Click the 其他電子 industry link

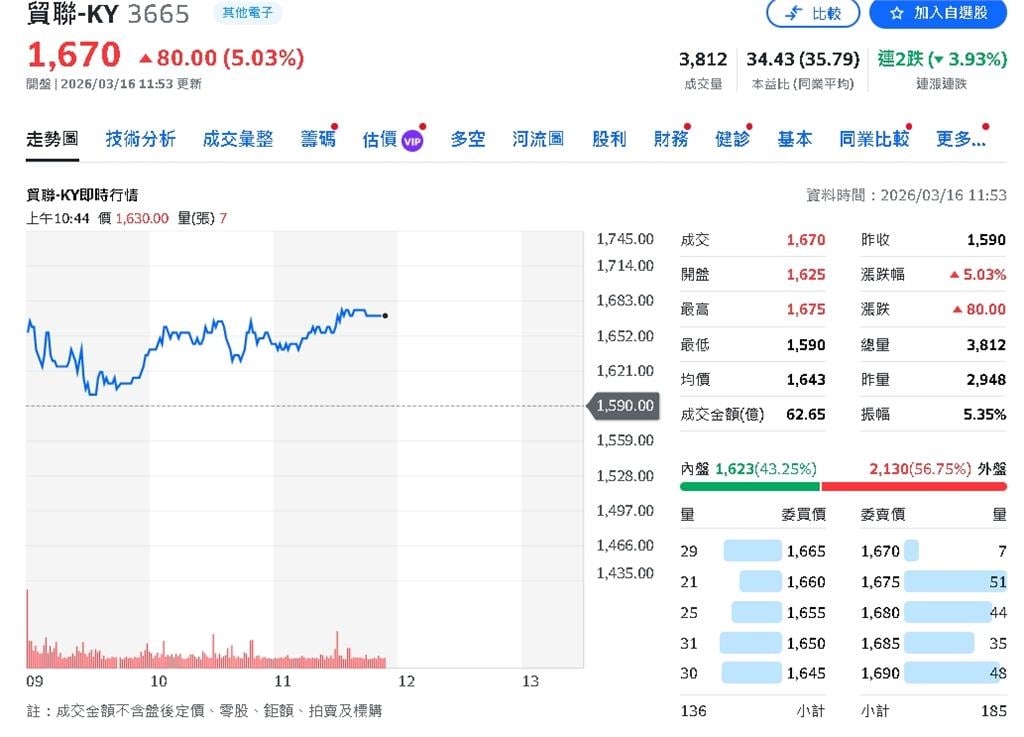coord(248,14)
